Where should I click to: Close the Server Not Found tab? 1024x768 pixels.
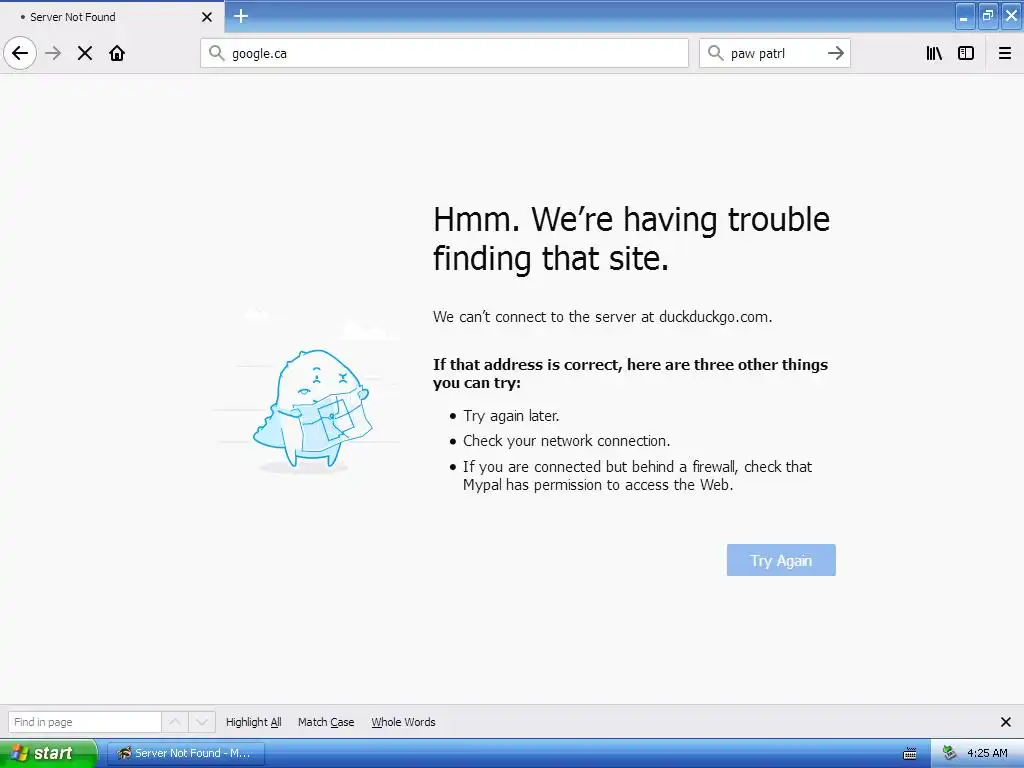207,17
